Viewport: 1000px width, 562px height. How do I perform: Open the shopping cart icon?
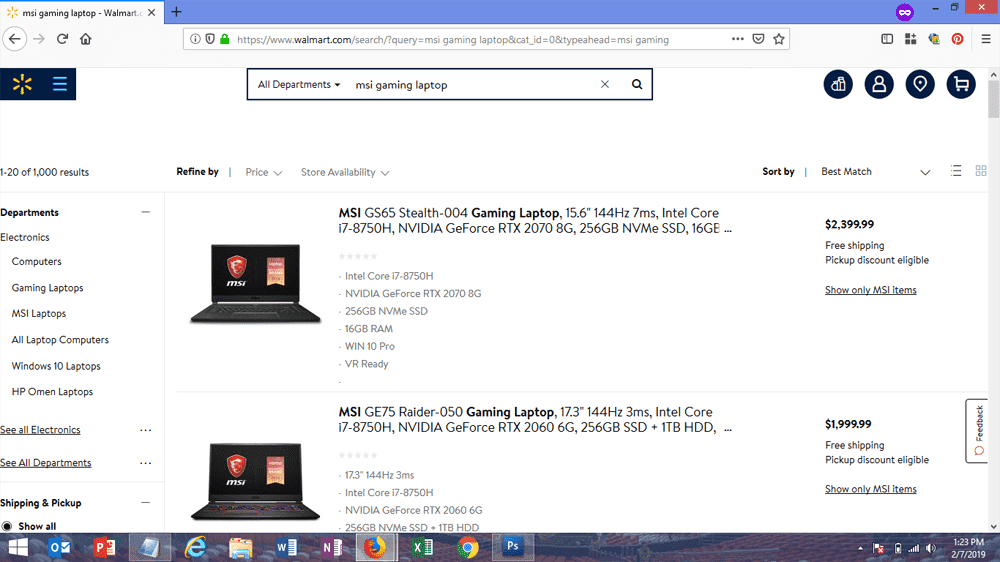(960, 84)
